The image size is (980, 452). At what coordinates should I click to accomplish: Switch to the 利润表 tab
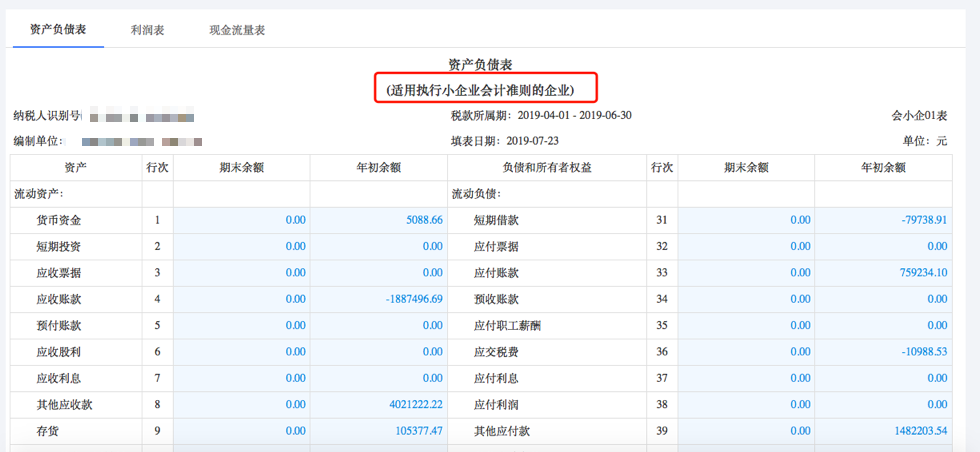[147, 30]
